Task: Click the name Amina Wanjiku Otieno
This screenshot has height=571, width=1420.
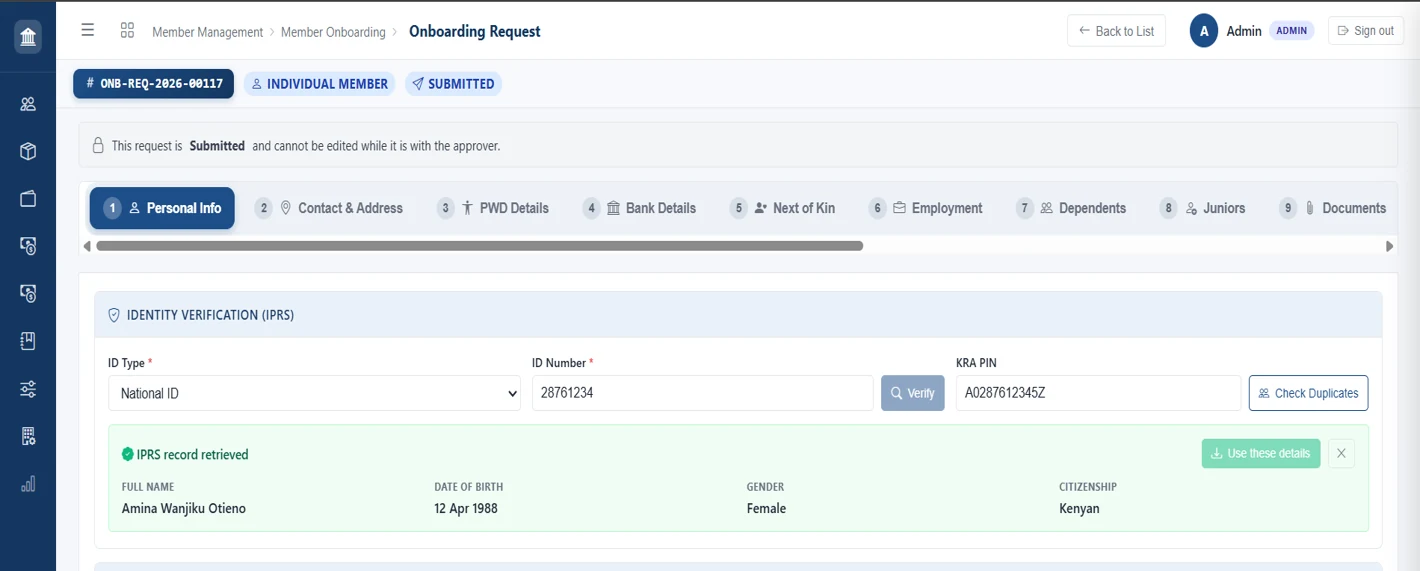Action: (x=184, y=508)
